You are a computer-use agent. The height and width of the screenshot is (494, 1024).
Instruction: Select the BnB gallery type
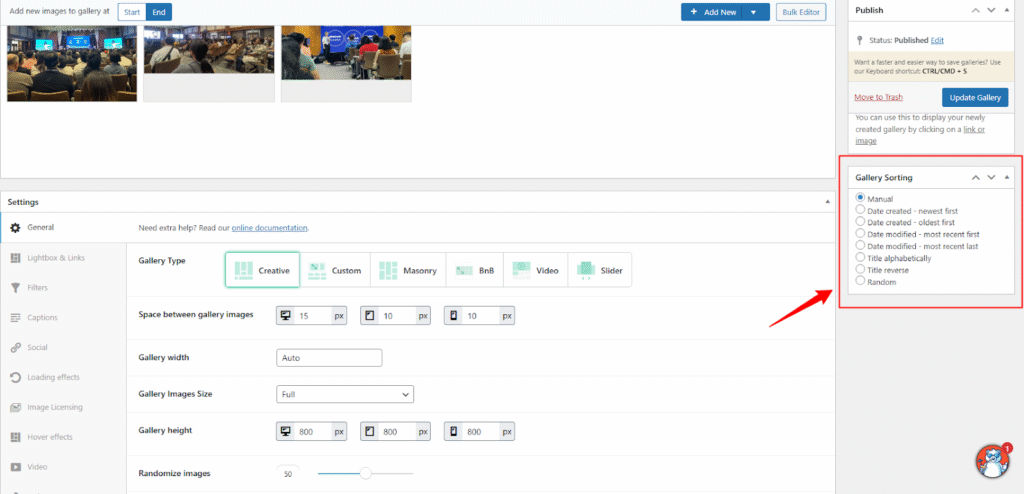pyautogui.click(x=475, y=270)
